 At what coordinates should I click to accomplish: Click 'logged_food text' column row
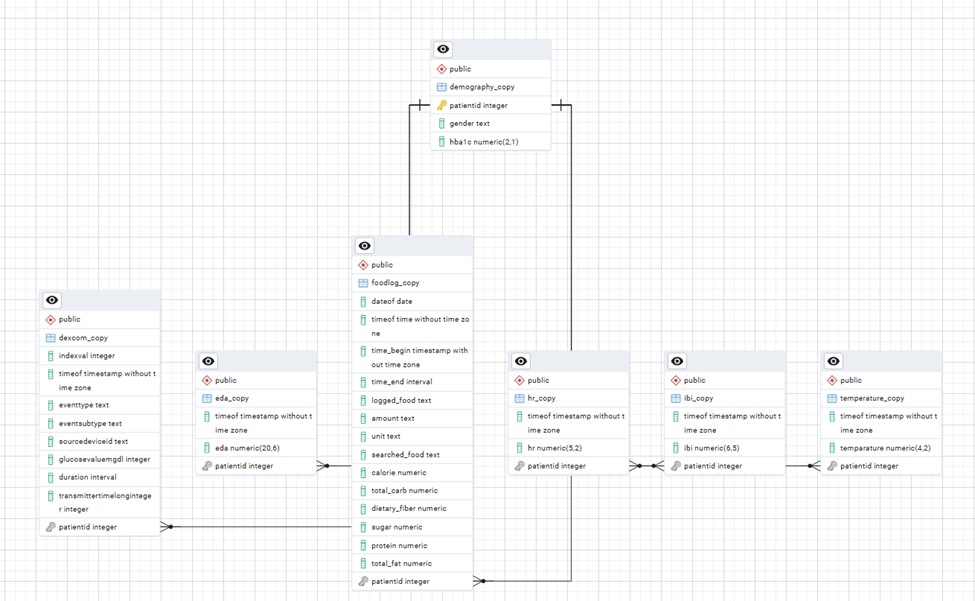click(x=412, y=400)
